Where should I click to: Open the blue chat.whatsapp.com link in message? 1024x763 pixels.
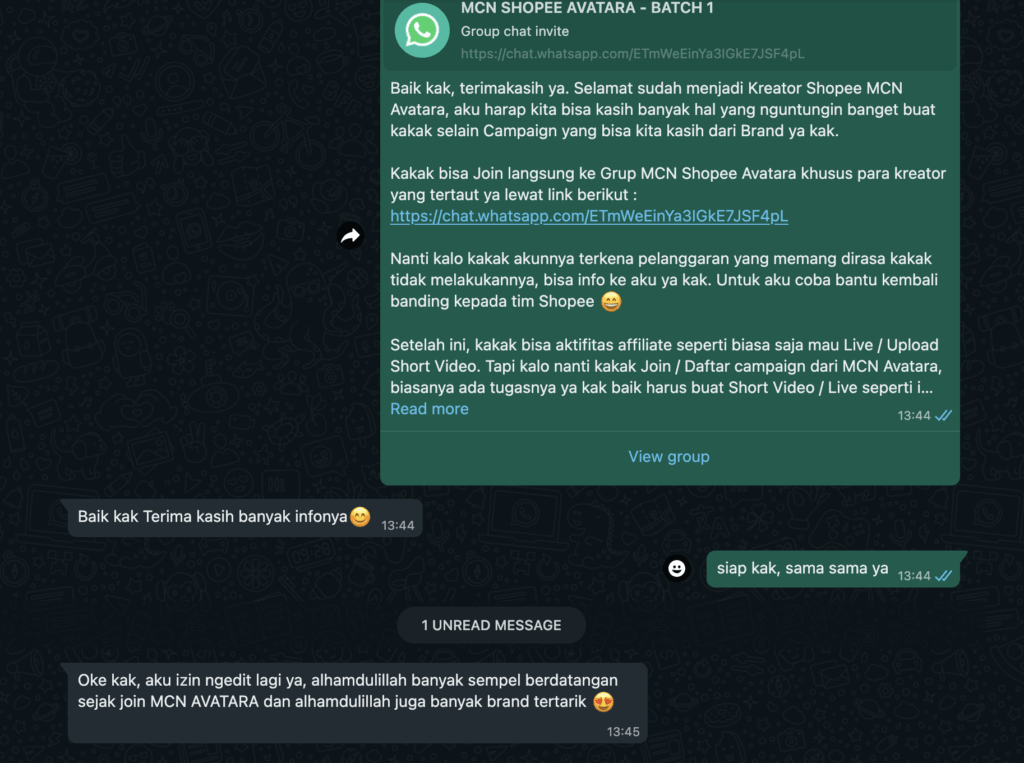(589, 216)
